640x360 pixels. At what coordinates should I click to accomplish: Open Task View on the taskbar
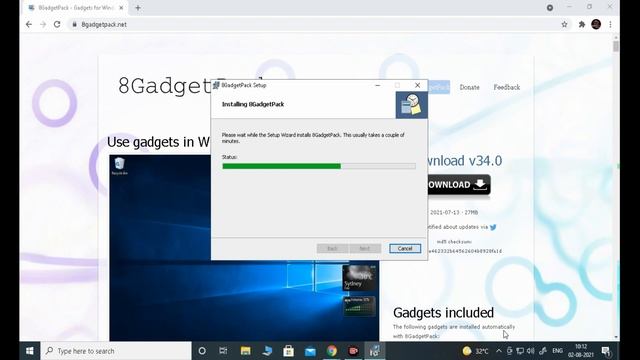coord(223,351)
